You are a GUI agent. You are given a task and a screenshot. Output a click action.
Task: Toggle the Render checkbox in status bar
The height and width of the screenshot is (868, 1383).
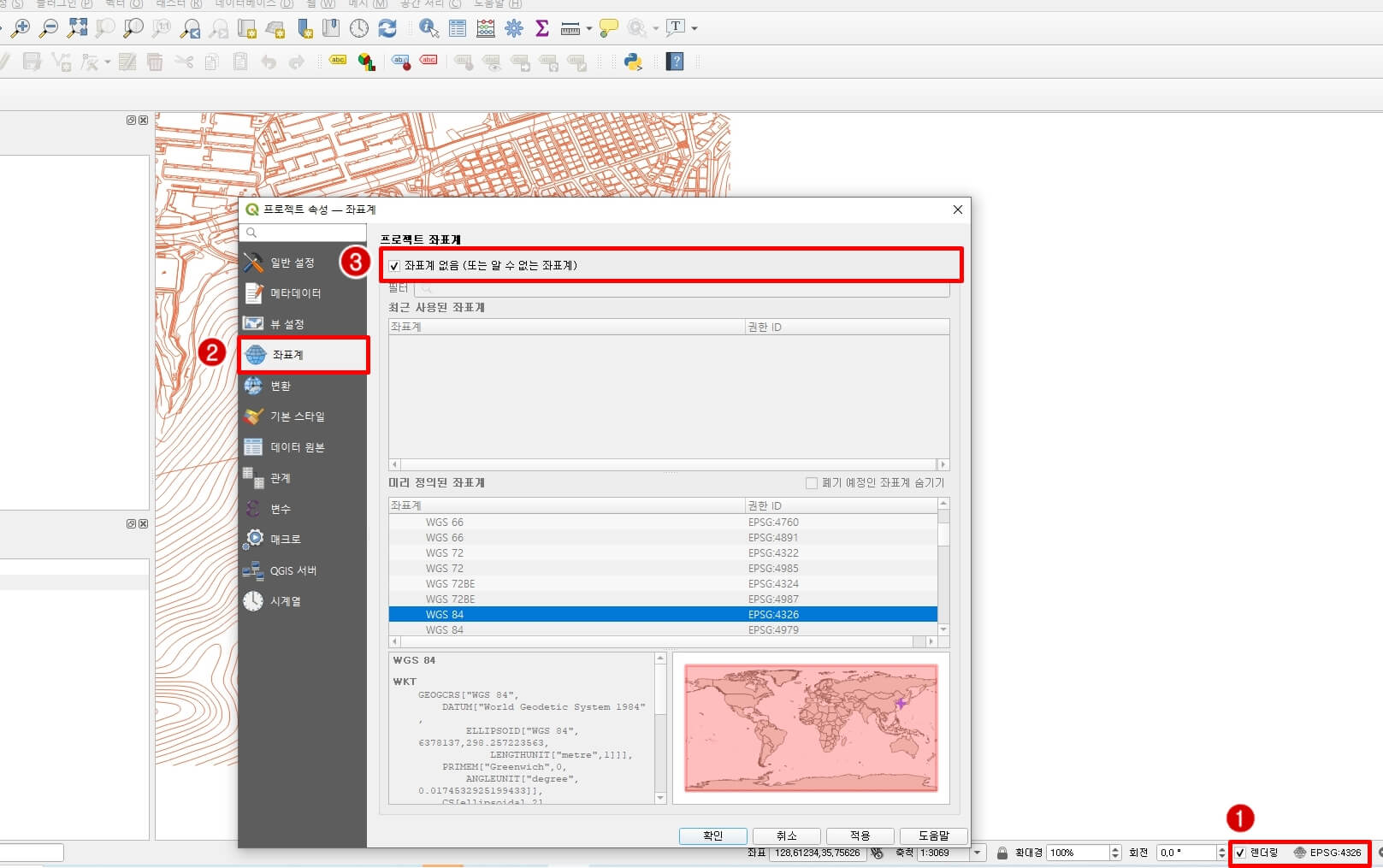pos(1240,853)
